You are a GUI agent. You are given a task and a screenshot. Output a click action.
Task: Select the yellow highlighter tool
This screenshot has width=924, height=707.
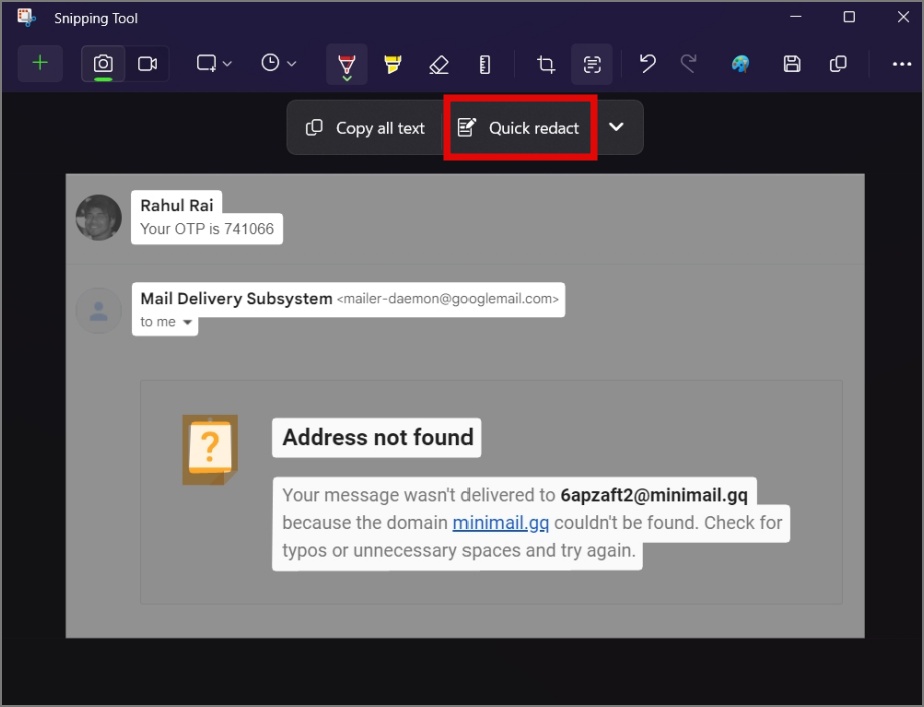pos(392,64)
